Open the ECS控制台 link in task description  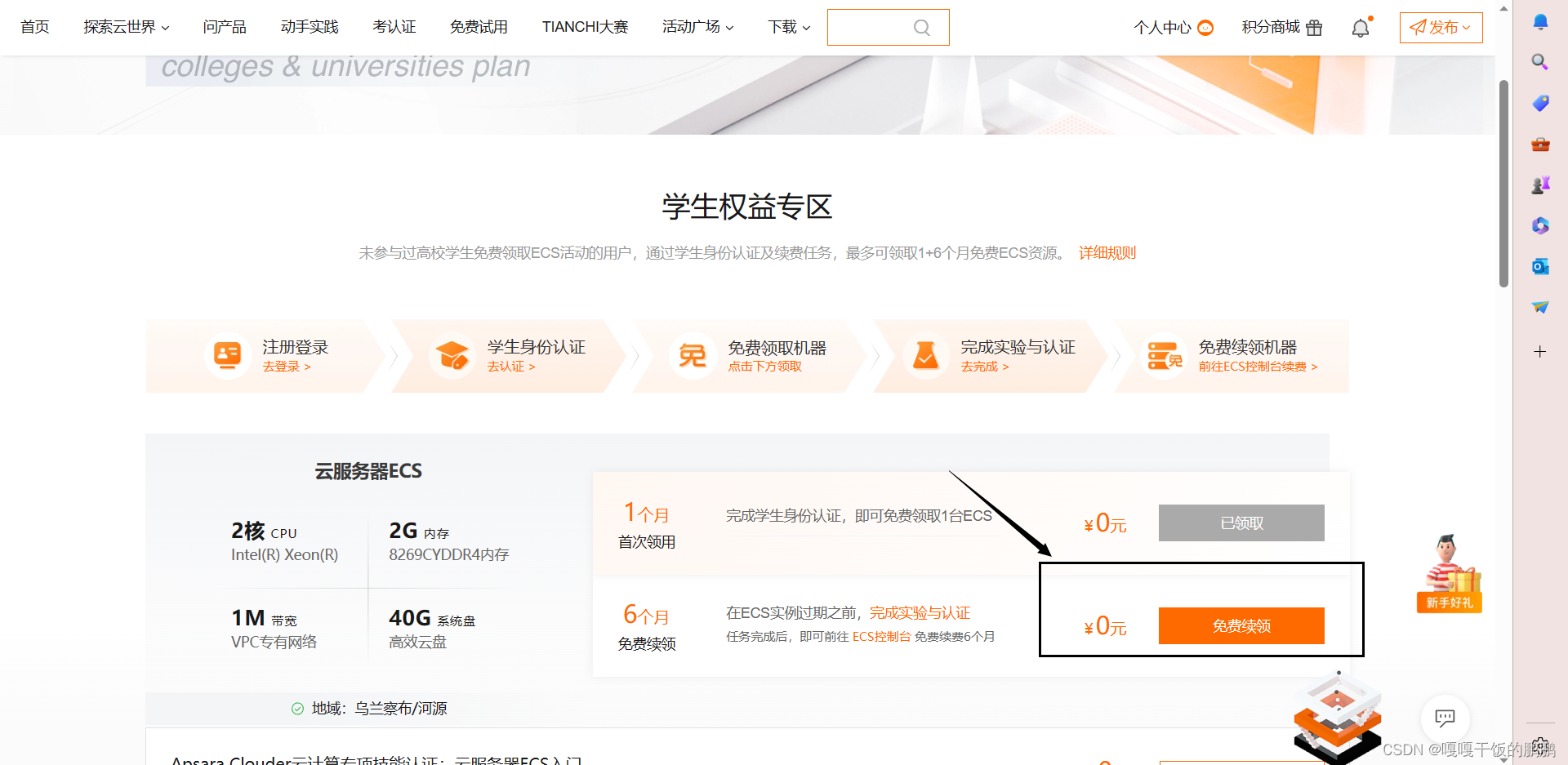882,637
